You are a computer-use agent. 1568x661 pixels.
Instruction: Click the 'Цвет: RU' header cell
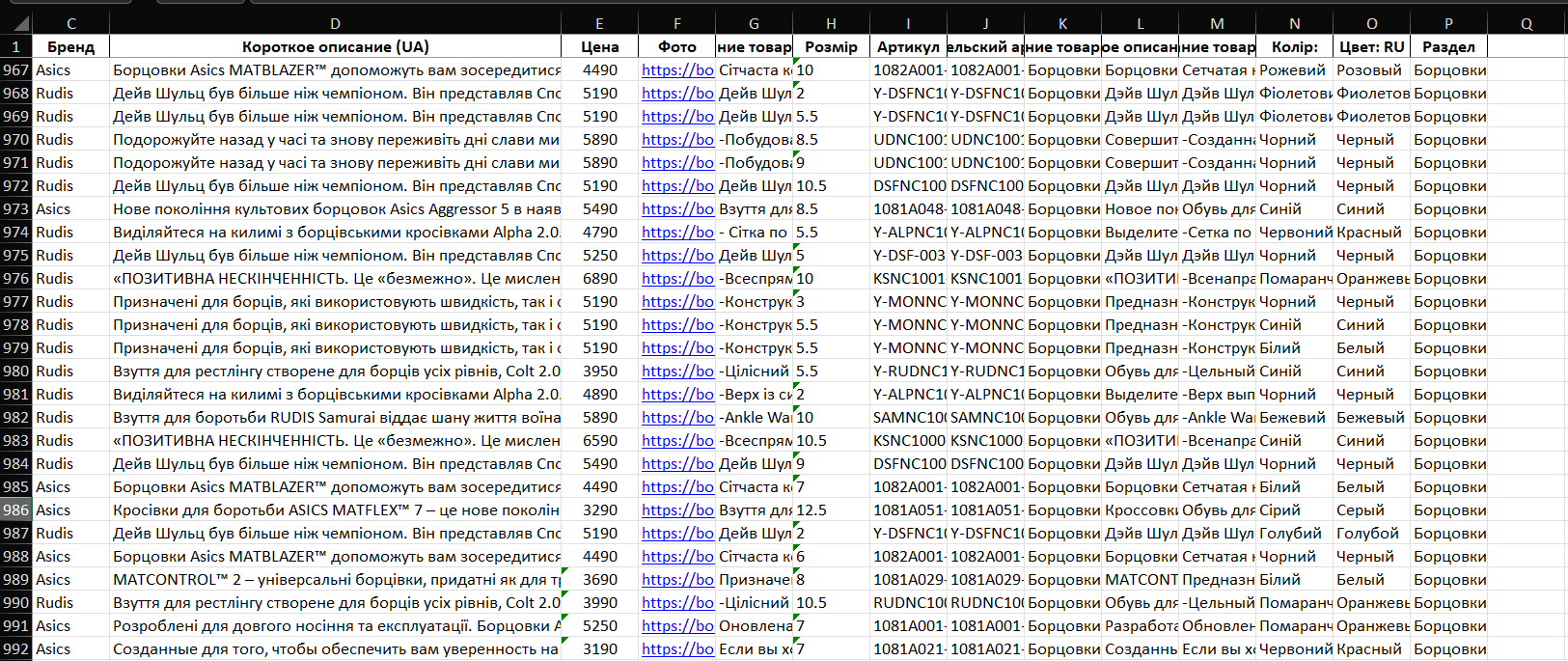pyautogui.click(x=1372, y=46)
